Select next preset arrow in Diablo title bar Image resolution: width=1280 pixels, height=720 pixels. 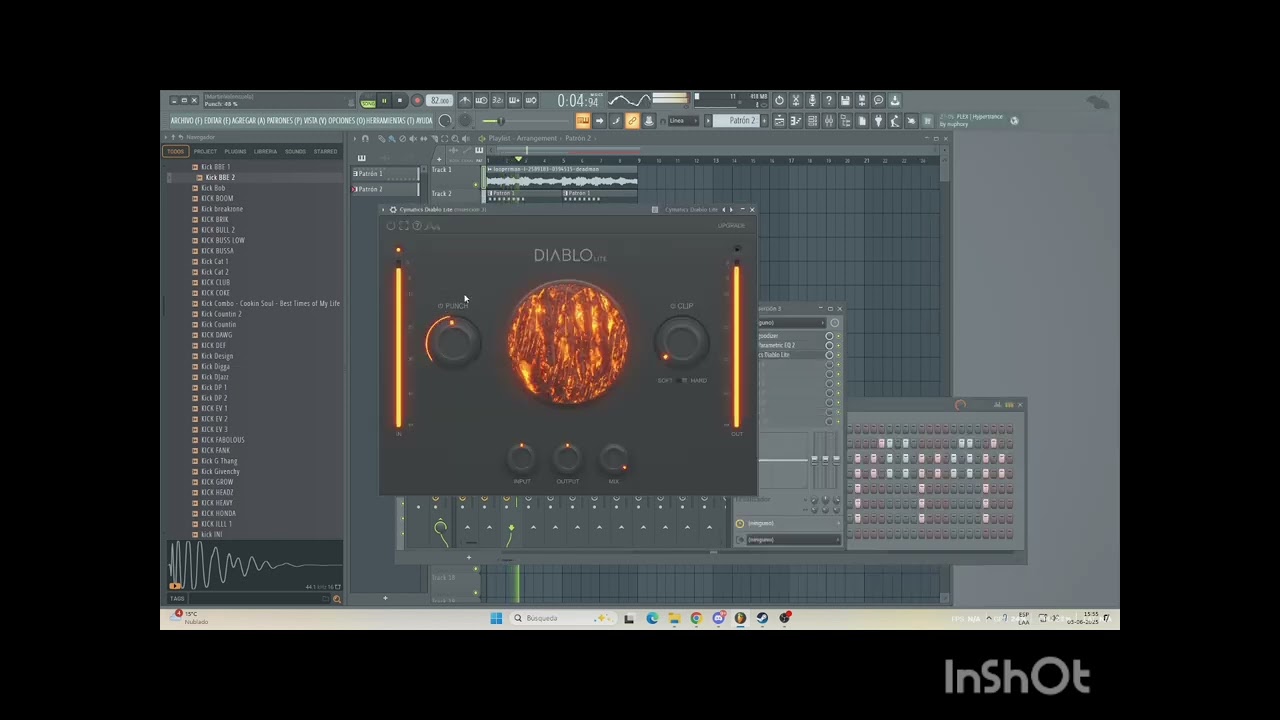731,210
